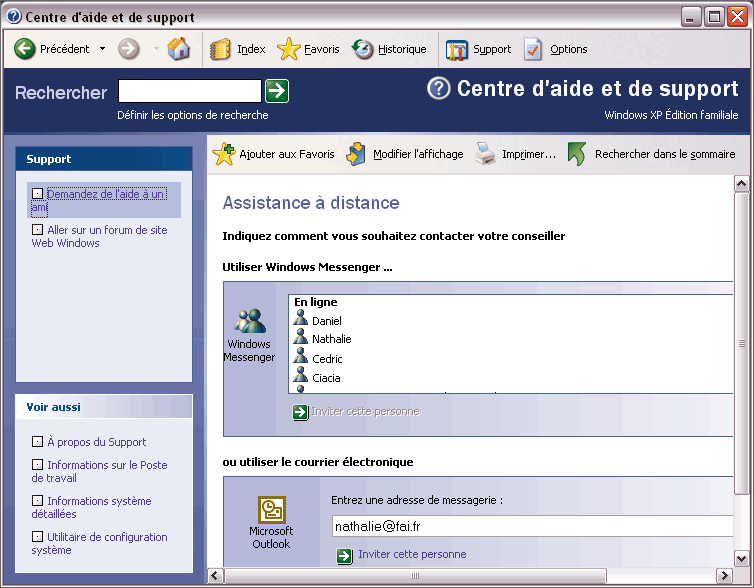Click the Modifier l'affichage icon
Viewport: 754px width, 588px height.
pyautogui.click(x=356, y=154)
